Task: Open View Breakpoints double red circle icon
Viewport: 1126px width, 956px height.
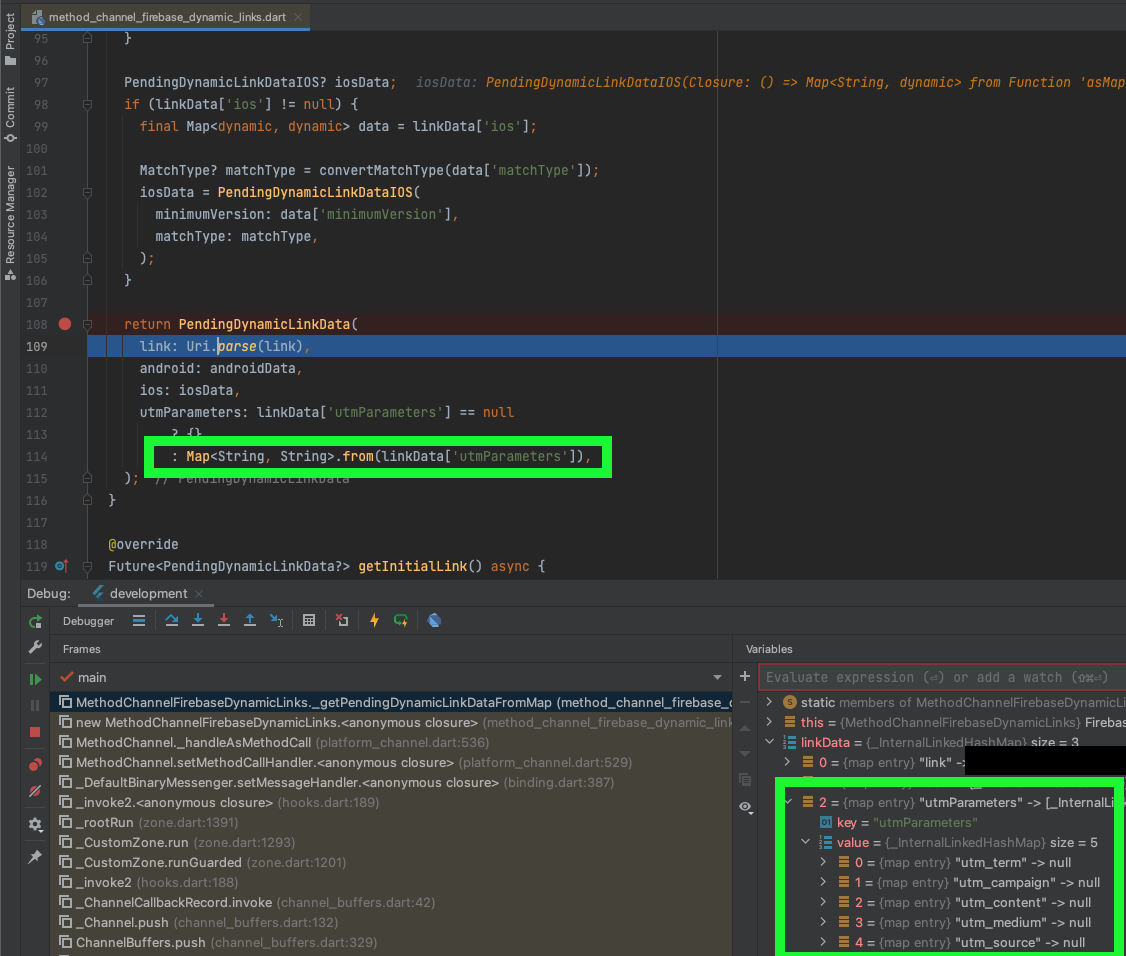Action: [x=35, y=765]
